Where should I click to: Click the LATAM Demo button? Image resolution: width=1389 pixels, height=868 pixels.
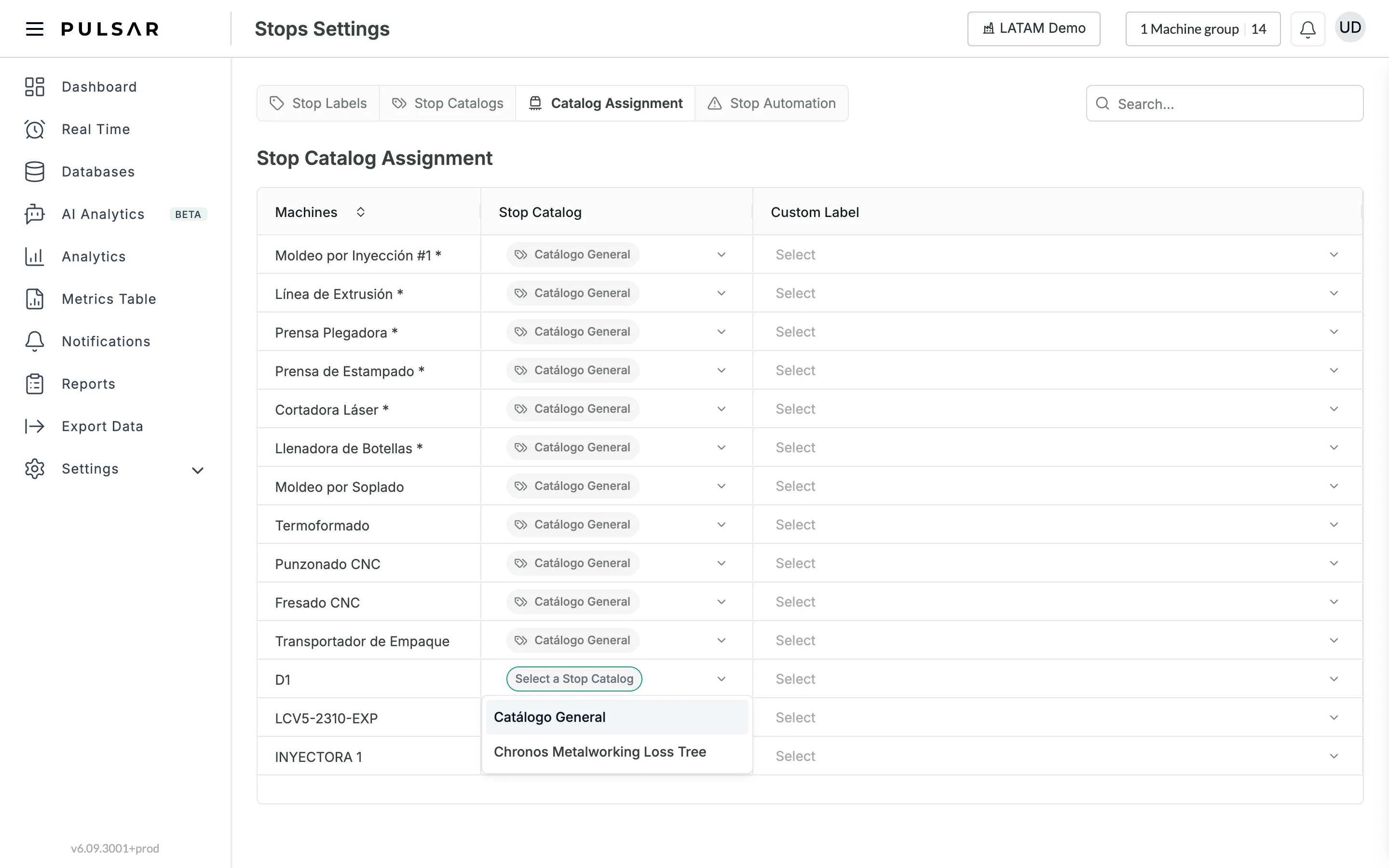point(1034,29)
